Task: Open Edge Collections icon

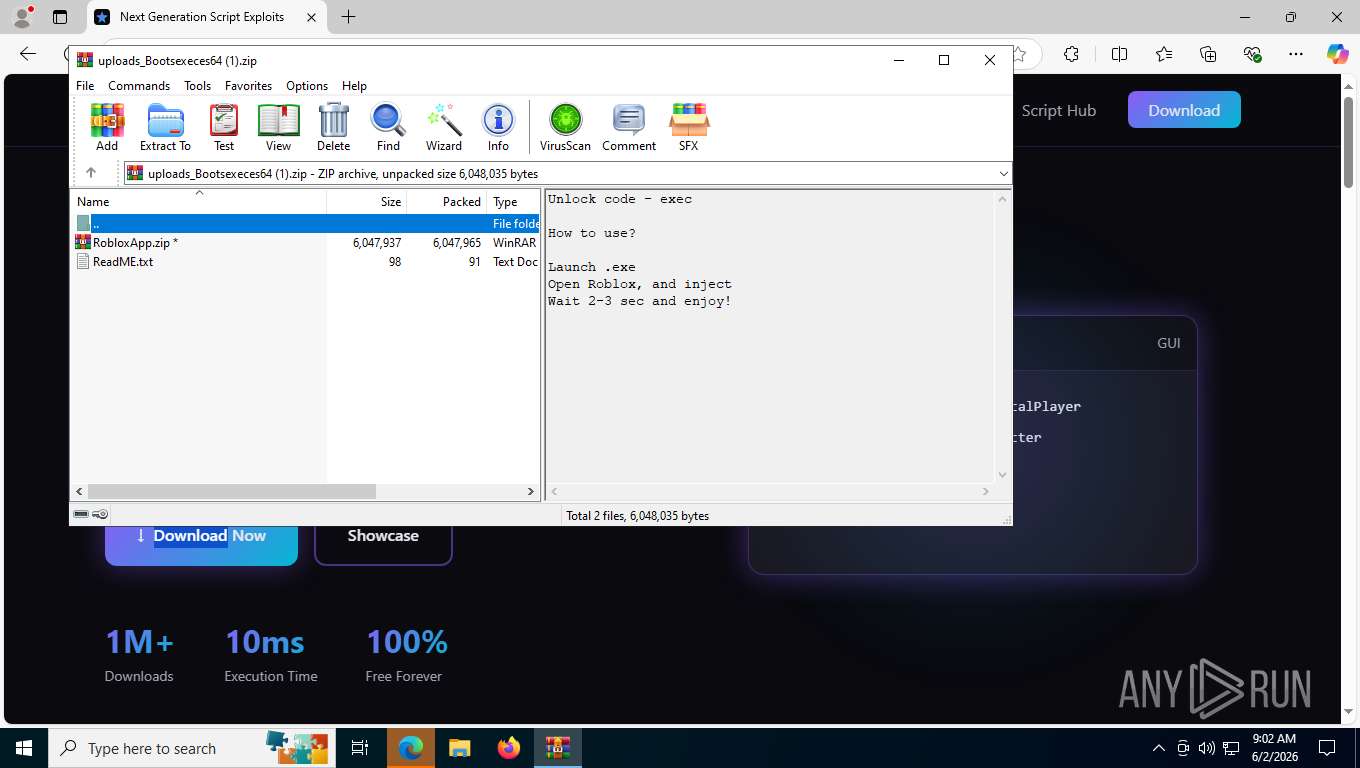Action: point(1208,54)
